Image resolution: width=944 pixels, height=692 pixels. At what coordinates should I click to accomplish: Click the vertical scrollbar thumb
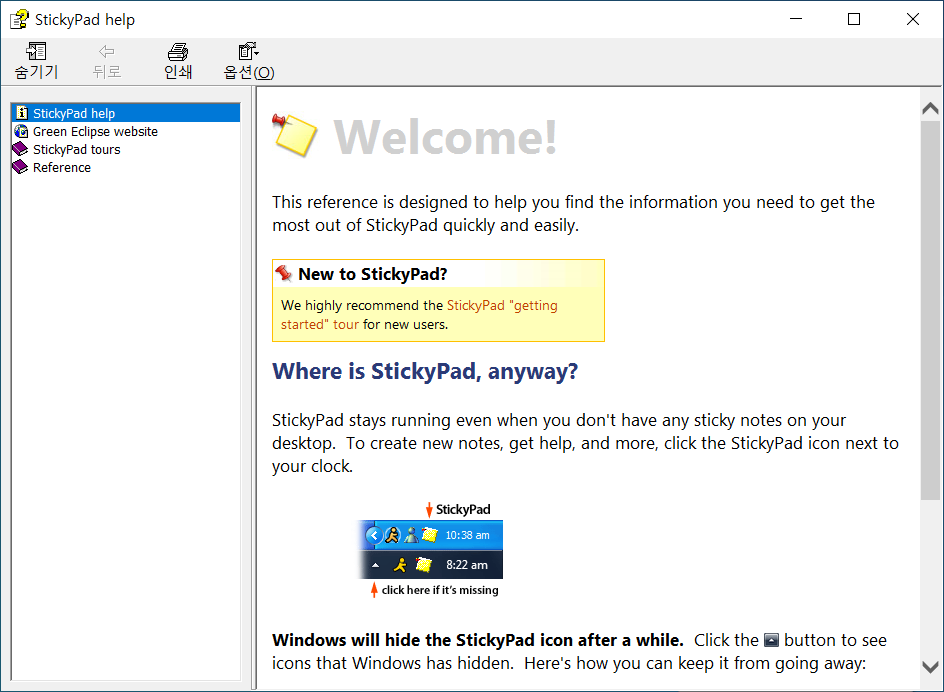[930, 310]
